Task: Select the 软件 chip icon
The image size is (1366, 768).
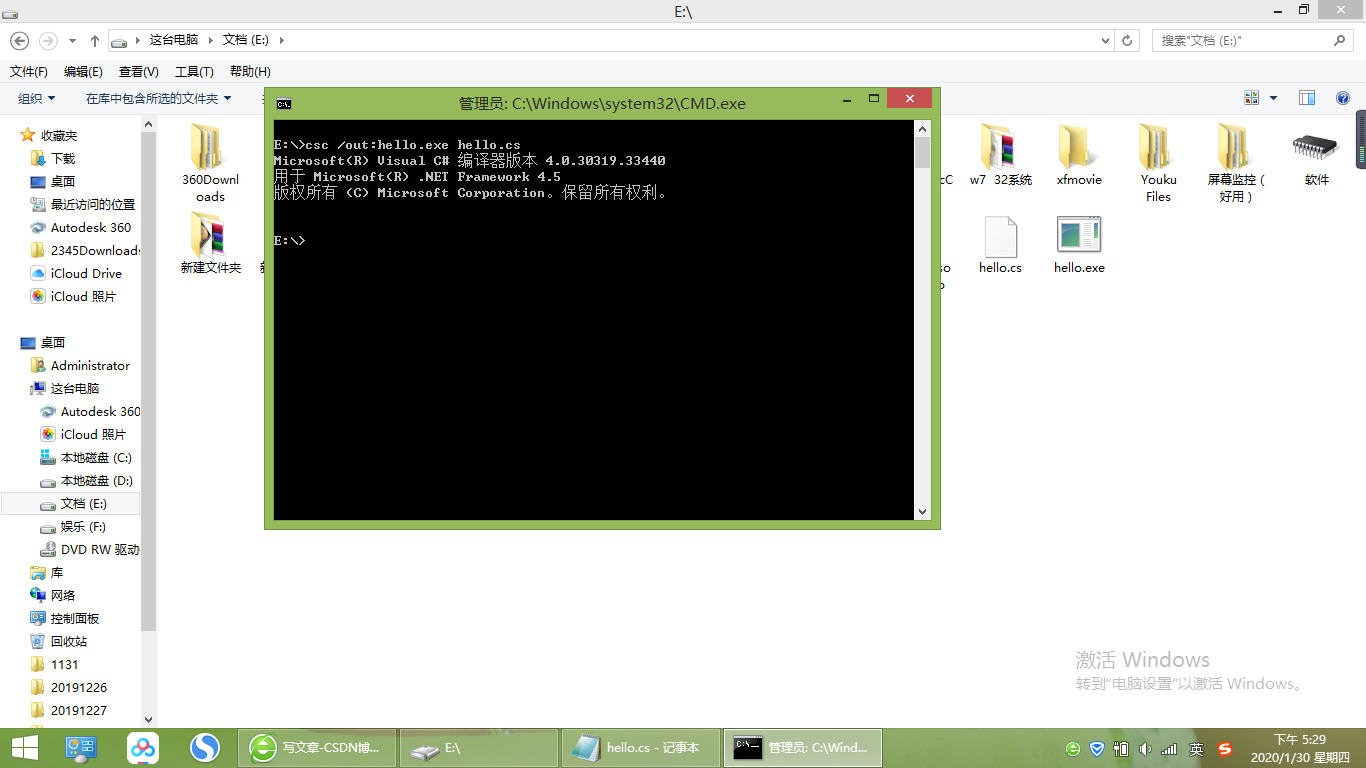Action: (x=1316, y=147)
